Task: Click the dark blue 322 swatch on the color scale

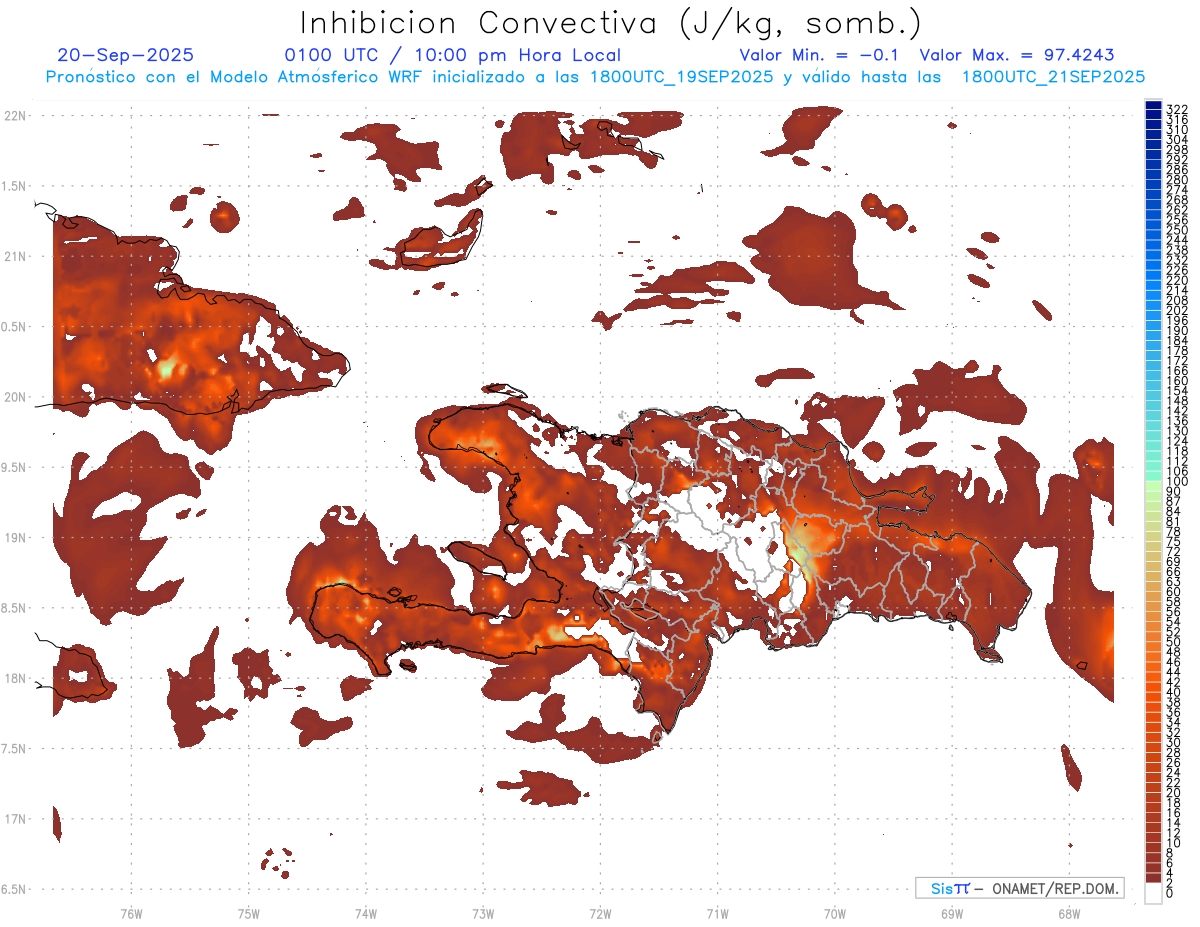Action: point(1154,107)
